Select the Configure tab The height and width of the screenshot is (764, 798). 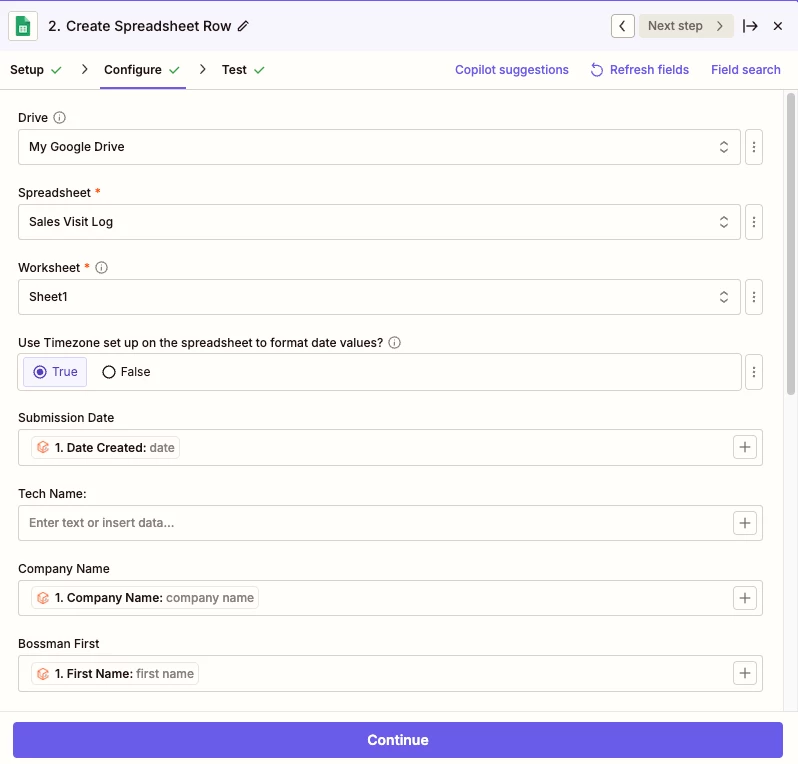coord(142,70)
